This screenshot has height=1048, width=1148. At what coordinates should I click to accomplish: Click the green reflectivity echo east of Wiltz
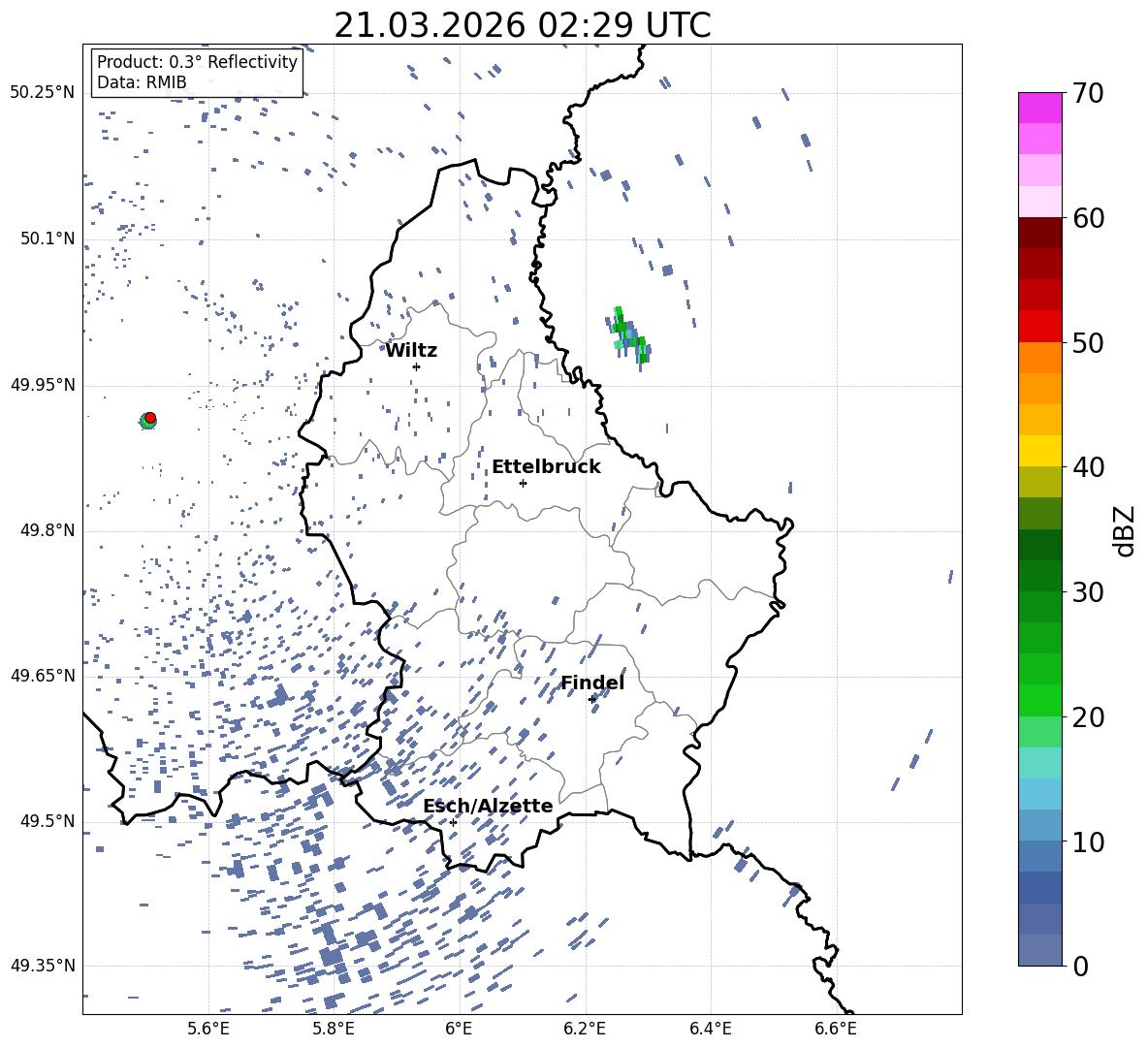tap(629, 334)
